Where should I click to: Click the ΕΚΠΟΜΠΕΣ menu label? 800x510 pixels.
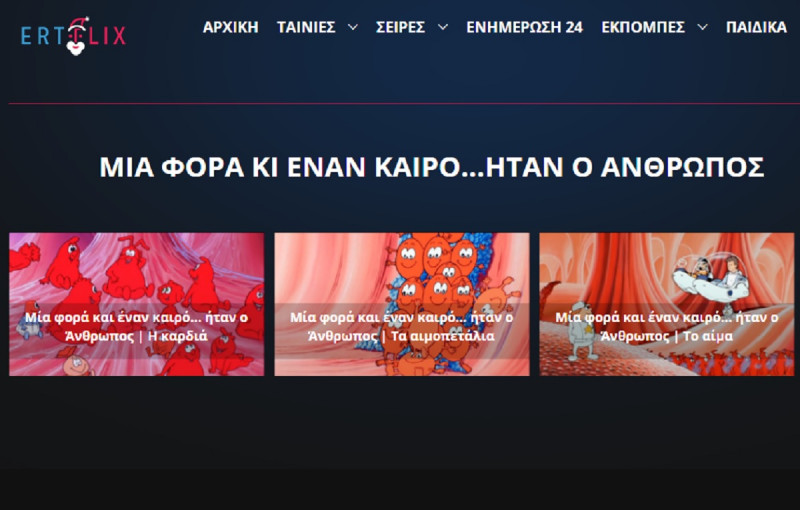tap(643, 27)
